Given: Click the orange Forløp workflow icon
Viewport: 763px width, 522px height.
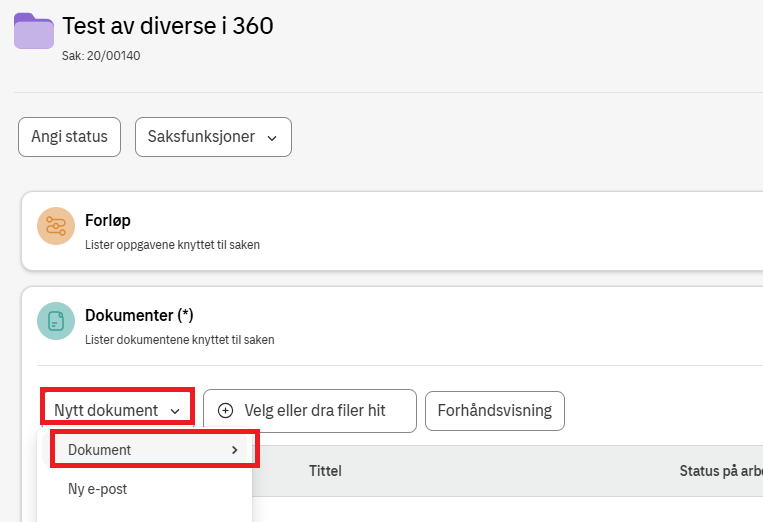Looking at the screenshot, I should click(56, 226).
